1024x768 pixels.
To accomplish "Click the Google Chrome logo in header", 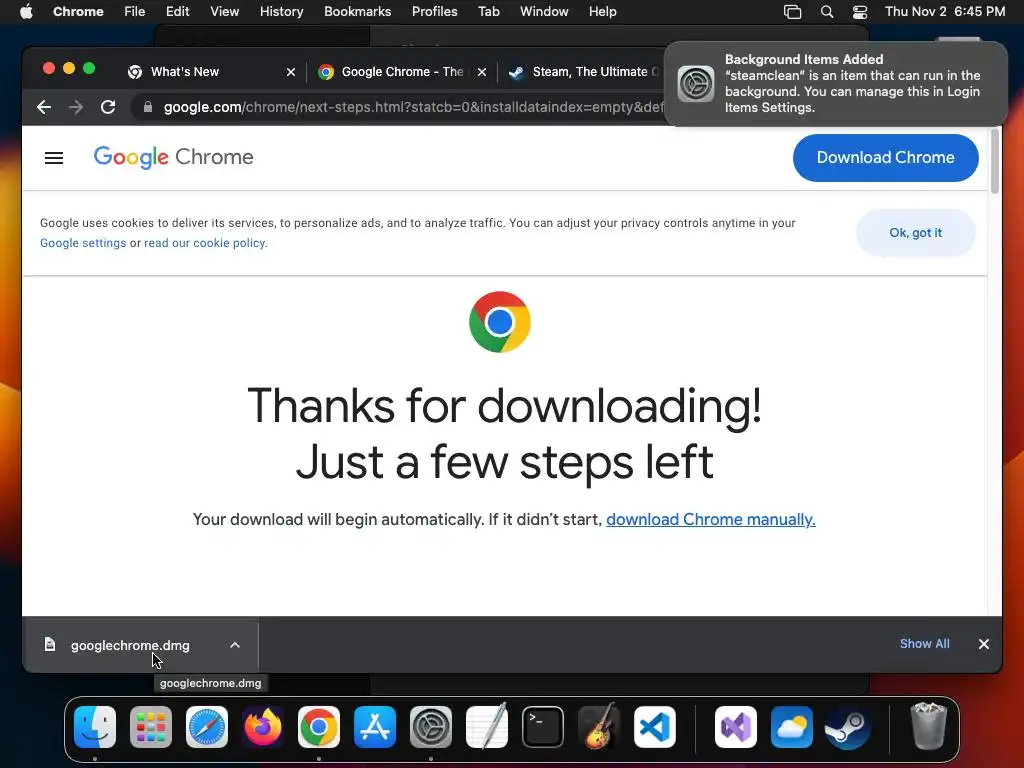I will tap(173, 157).
